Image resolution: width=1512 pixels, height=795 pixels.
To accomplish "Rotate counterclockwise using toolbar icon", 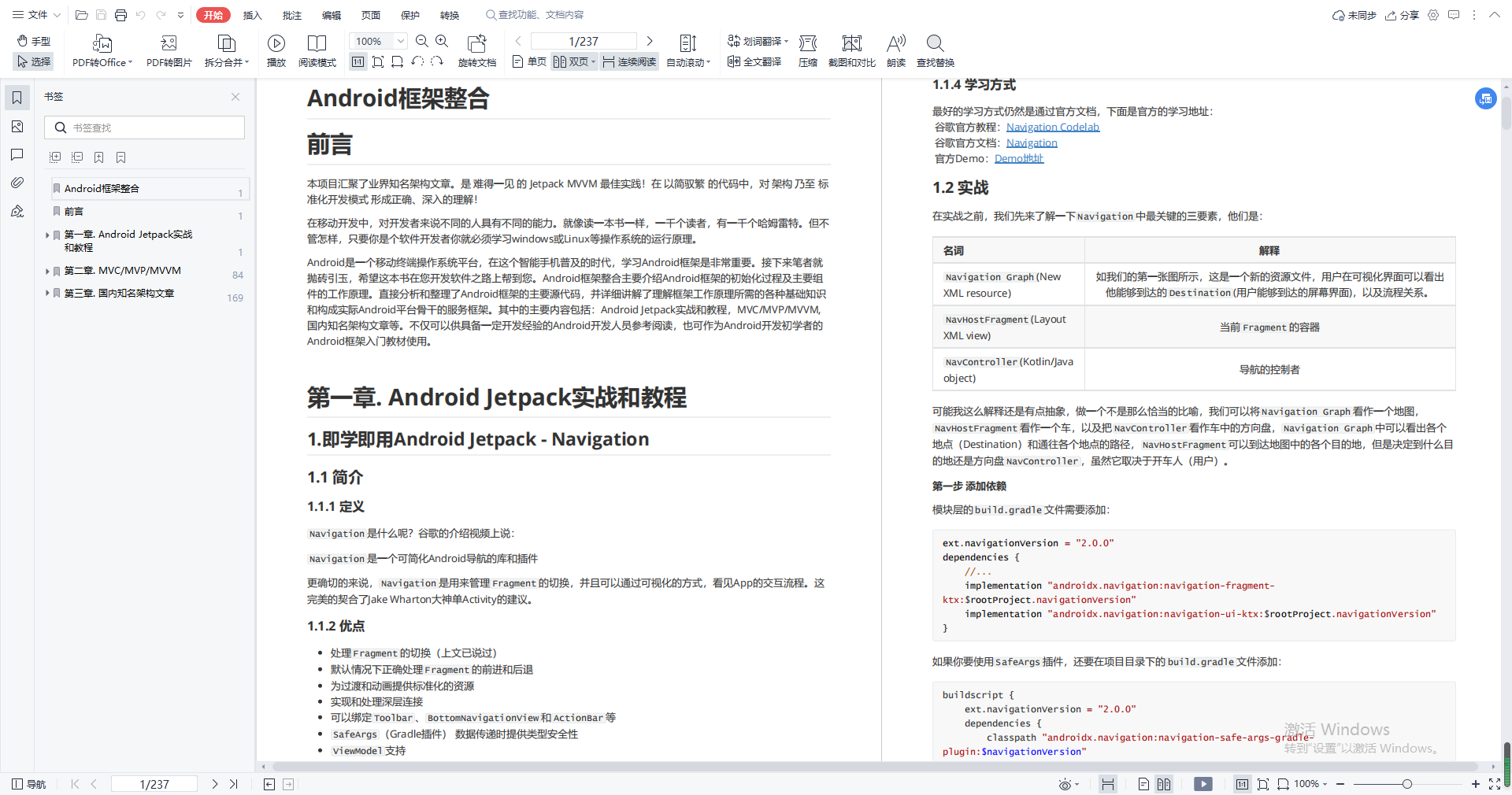I will click(417, 61).
